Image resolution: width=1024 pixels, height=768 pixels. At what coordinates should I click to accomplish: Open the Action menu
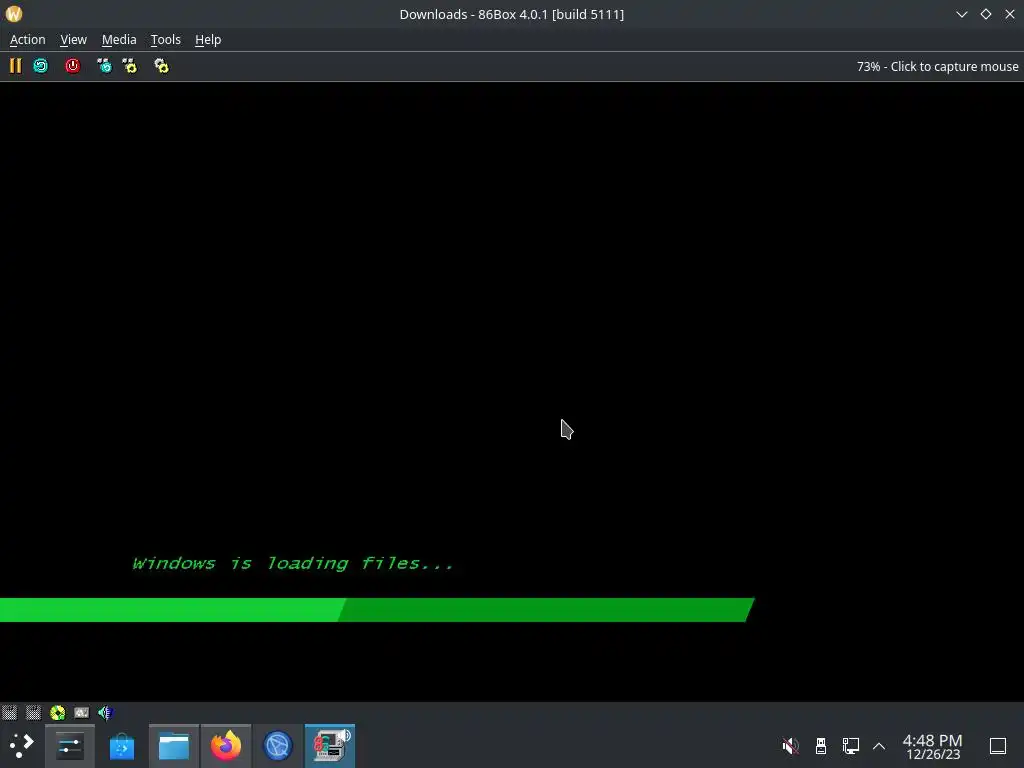tap(27, 40)
